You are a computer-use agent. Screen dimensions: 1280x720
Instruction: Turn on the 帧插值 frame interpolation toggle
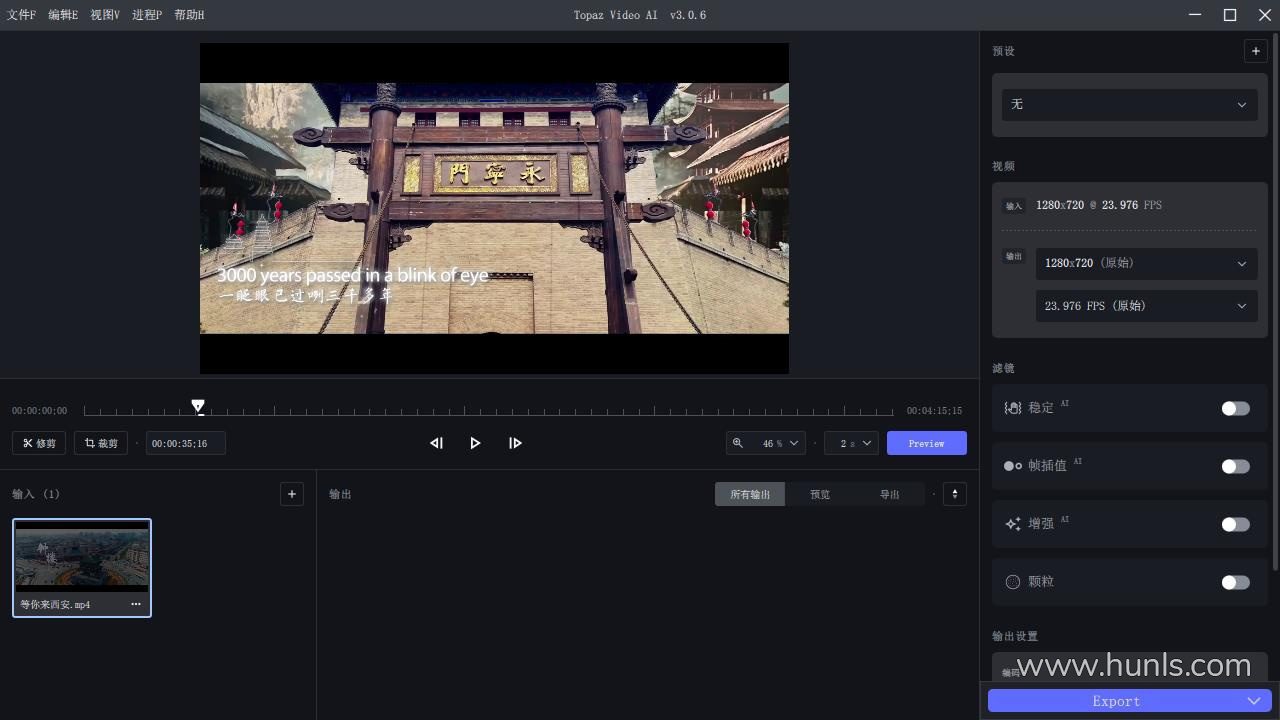pos(1235,466)
